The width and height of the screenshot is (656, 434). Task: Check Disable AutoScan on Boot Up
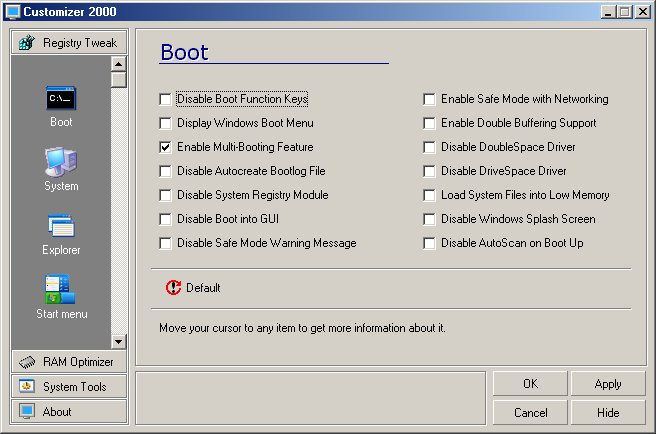[429, 243]
